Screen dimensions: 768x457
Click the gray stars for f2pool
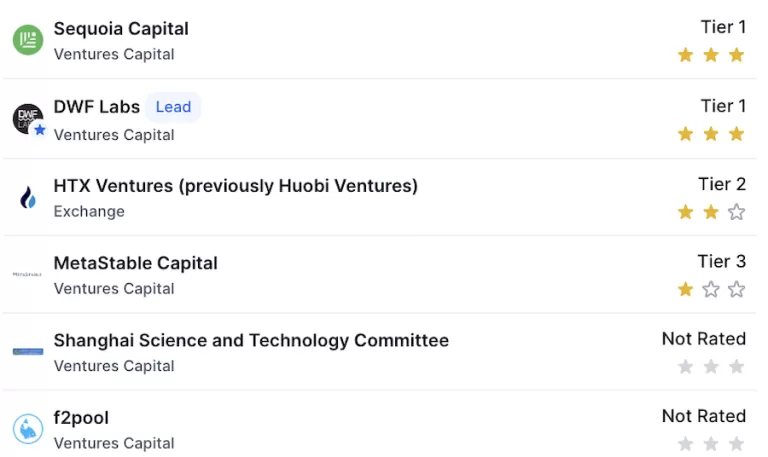(x=711, y=444)
